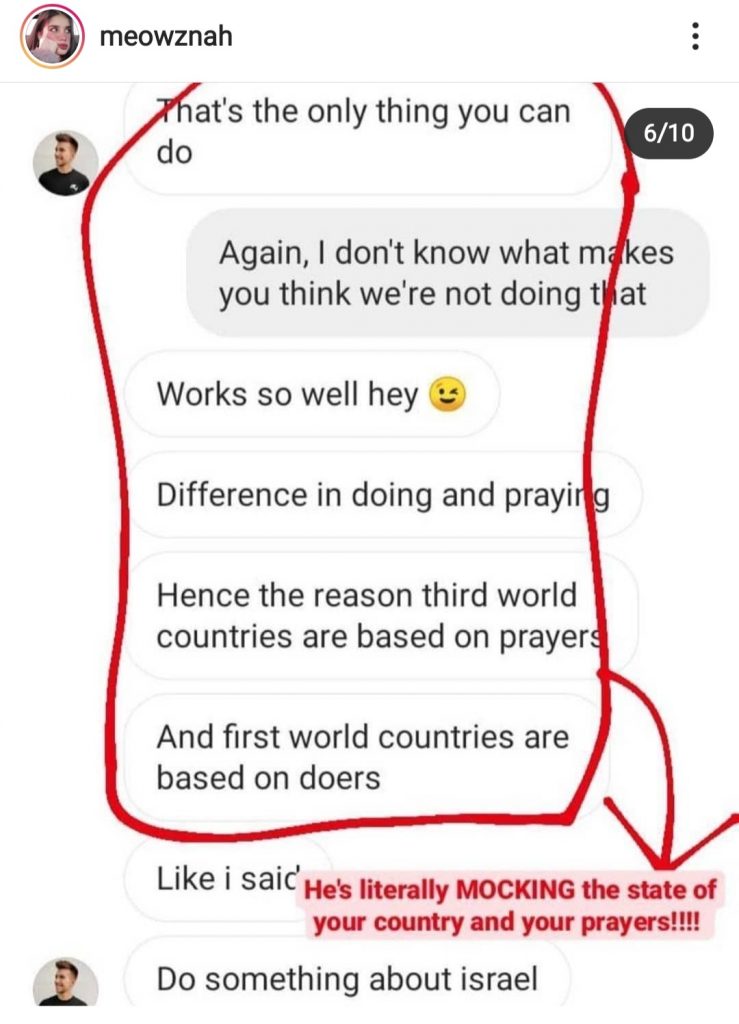Image resolution: width=739 pixels, height=1024 pixels.
Task: Tap the "And first world countries" message bubble
Action: (367, 758)
